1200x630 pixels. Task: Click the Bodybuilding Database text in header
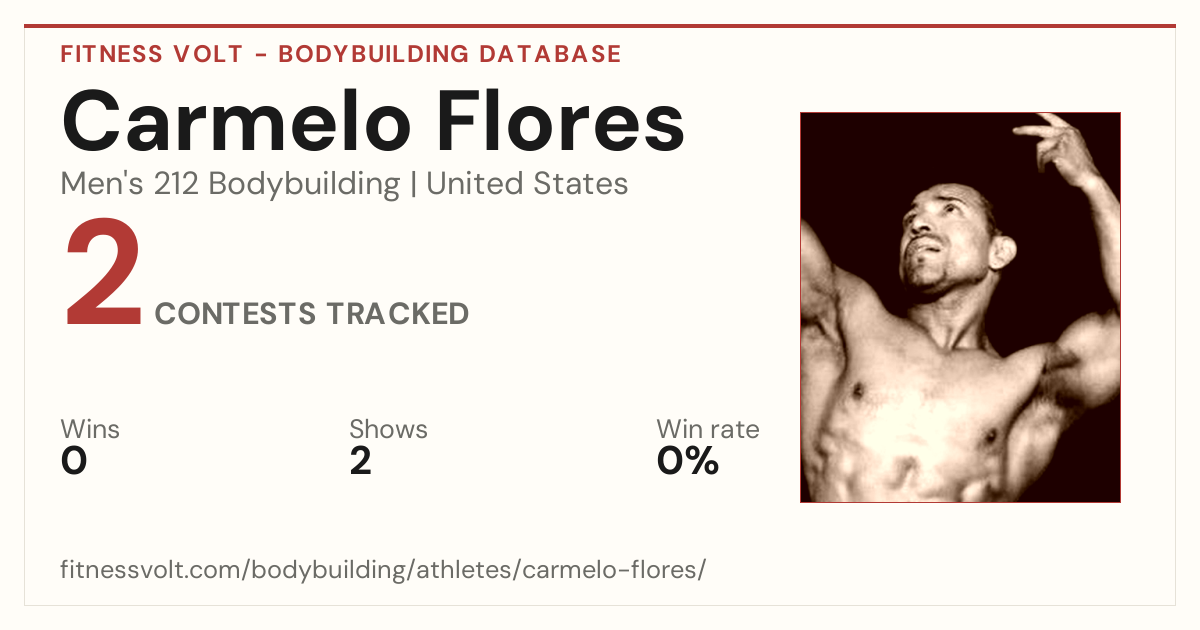click(x=450, y=54)
